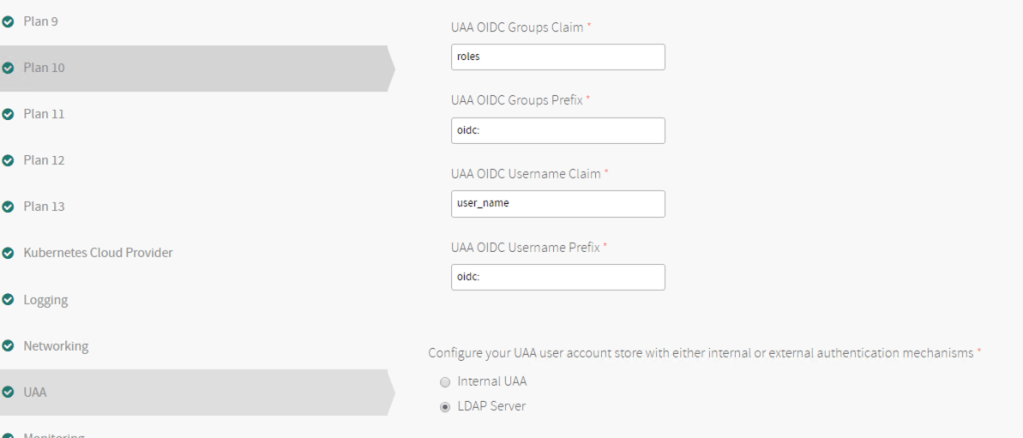Image resolution: width=1023 pixels, height=438 pixels.
Task: Open the Logging configuration section
Action: pos(46,300)
